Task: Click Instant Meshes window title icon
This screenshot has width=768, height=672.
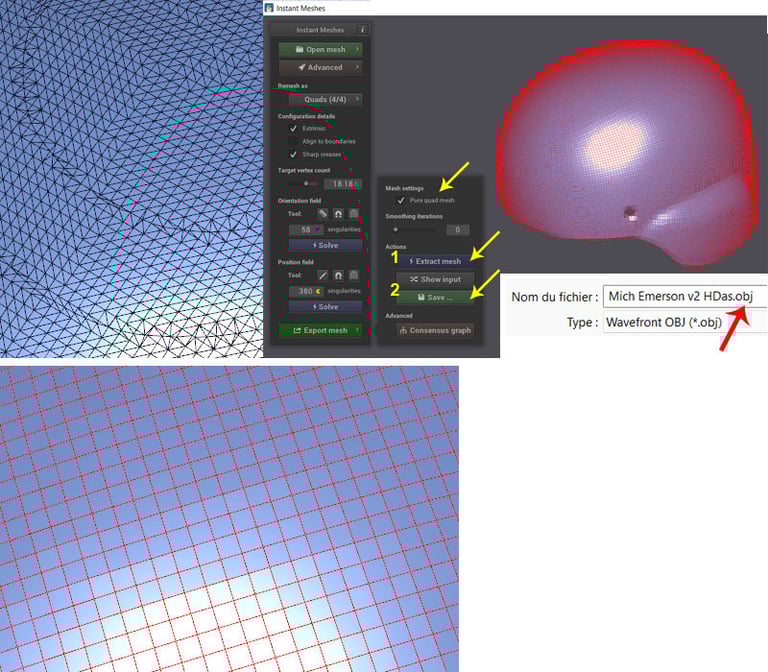Action: [269, 8]
